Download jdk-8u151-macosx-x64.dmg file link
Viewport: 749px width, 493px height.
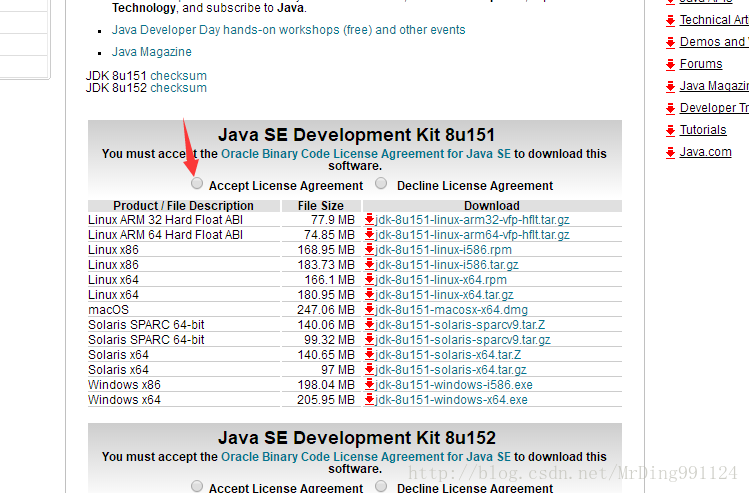(x=451, y=310)
